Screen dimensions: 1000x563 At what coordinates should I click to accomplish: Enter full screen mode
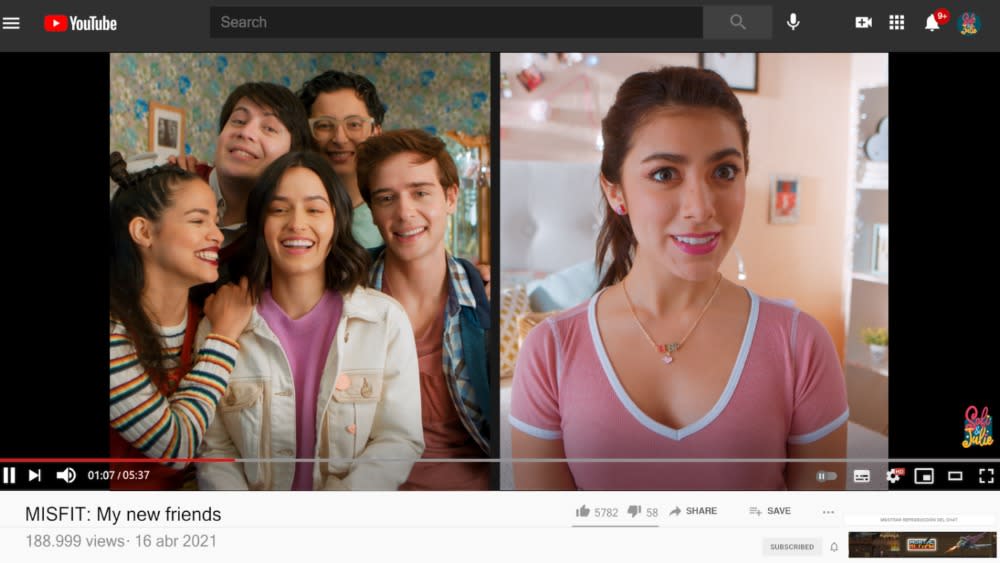(x=986, y=476)
